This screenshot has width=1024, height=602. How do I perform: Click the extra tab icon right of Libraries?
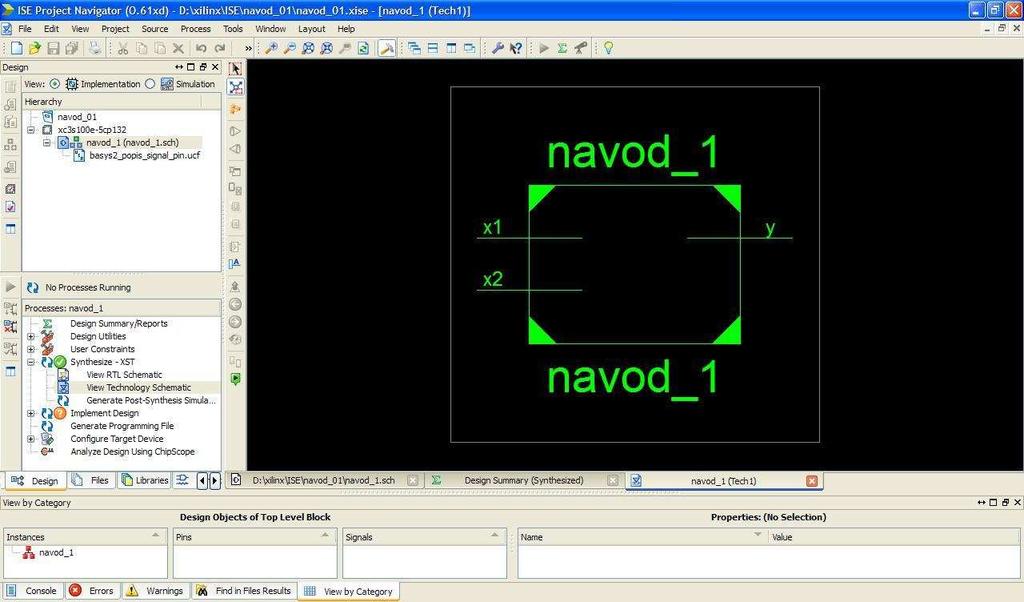183,481
